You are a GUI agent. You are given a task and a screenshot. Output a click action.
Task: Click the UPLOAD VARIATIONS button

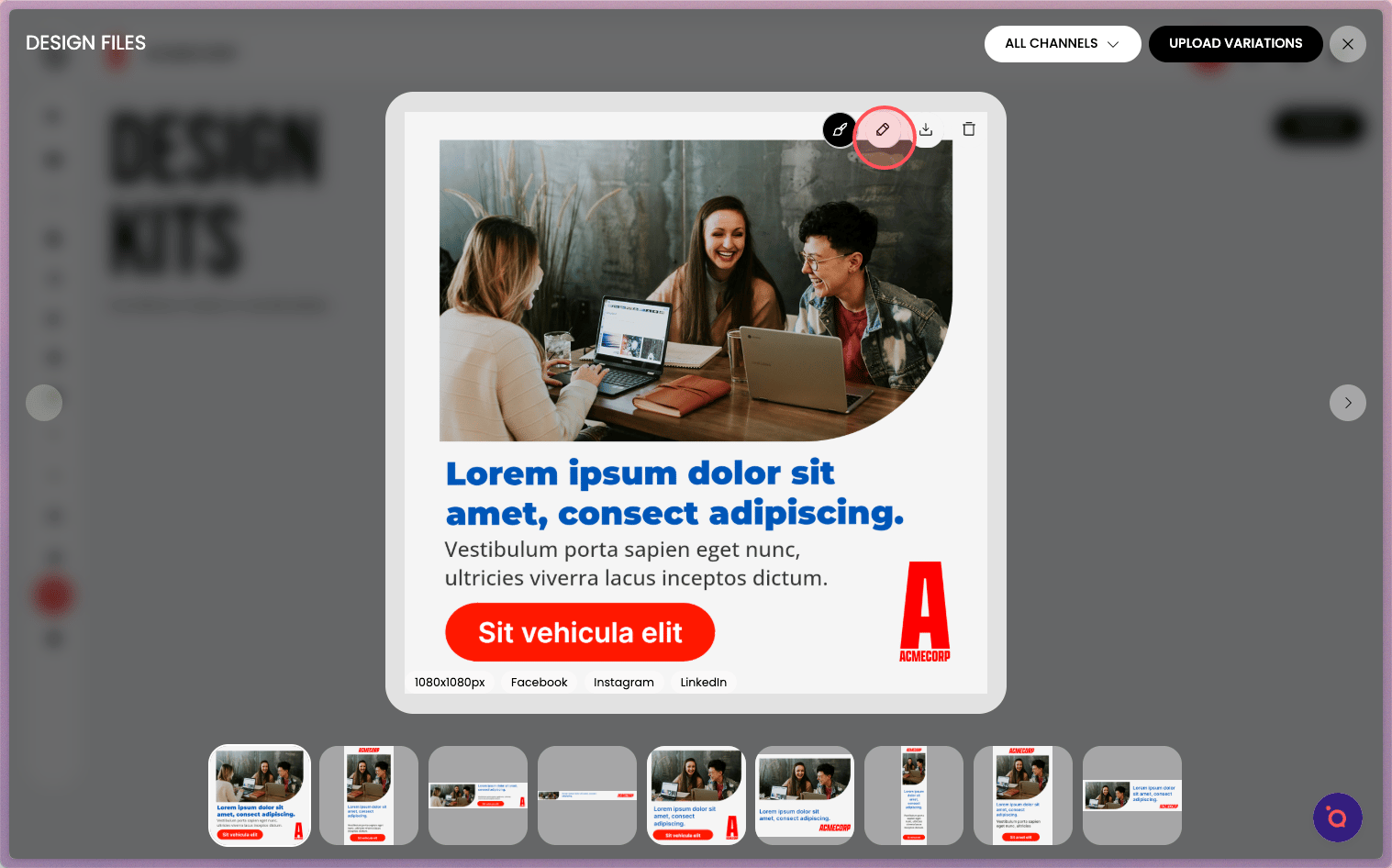pyautogui.click(x=1235, y=44)
